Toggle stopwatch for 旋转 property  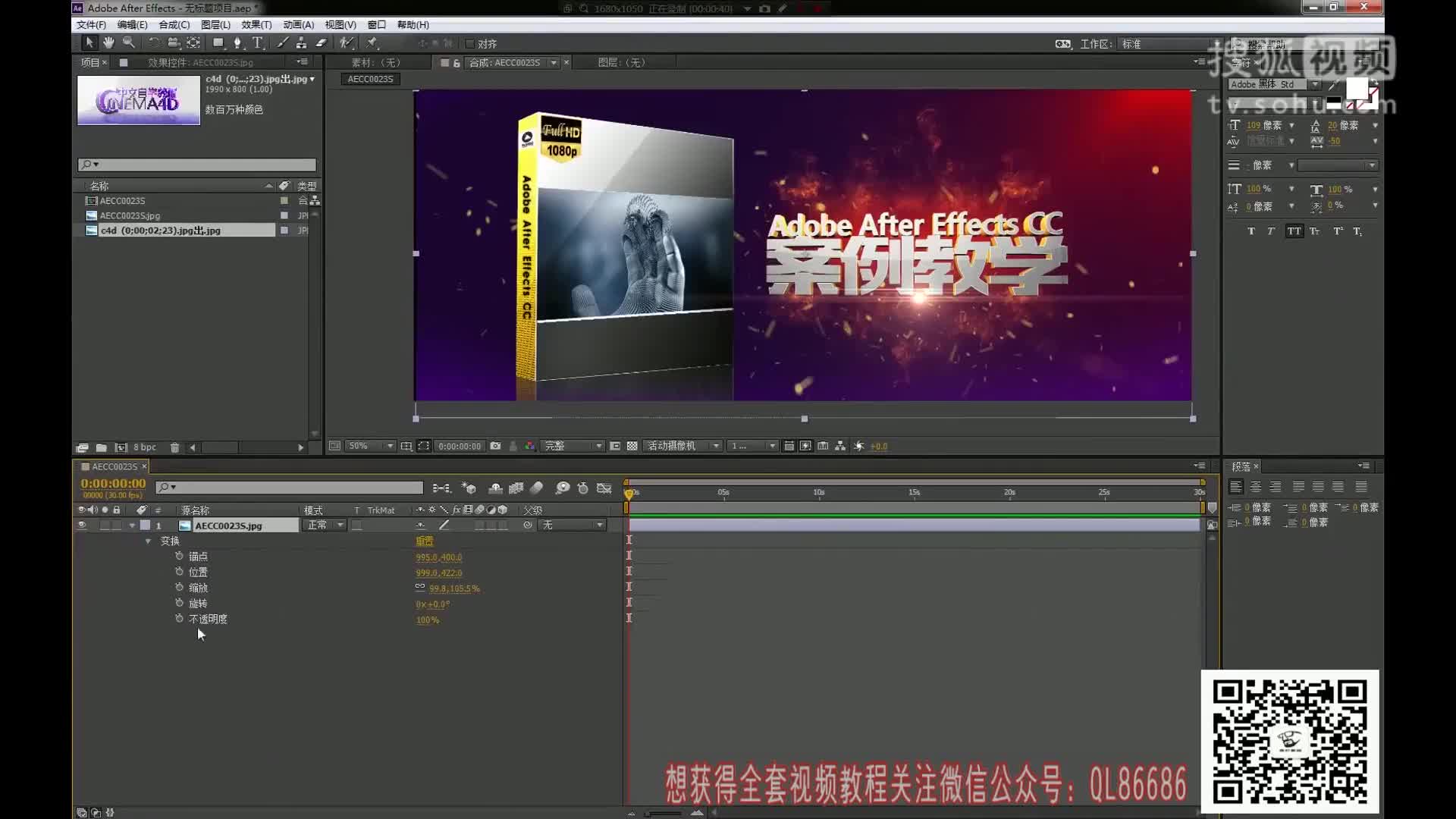pyautogui.click(x=179, y=603)
